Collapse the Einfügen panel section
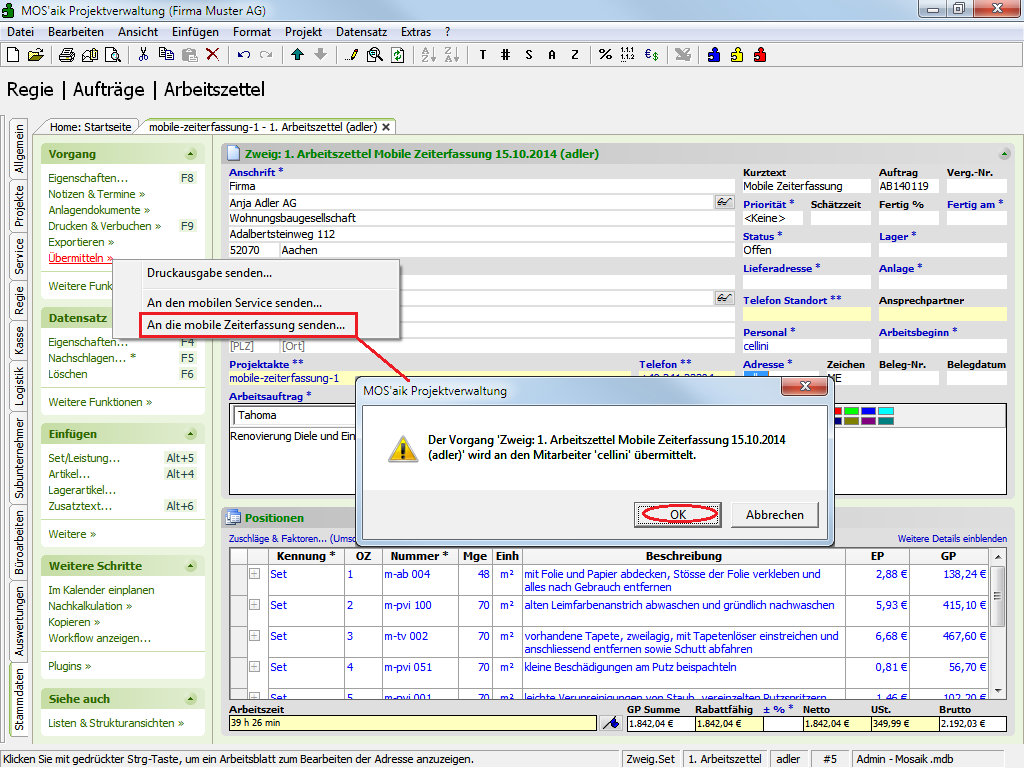 tap(190, 434)
